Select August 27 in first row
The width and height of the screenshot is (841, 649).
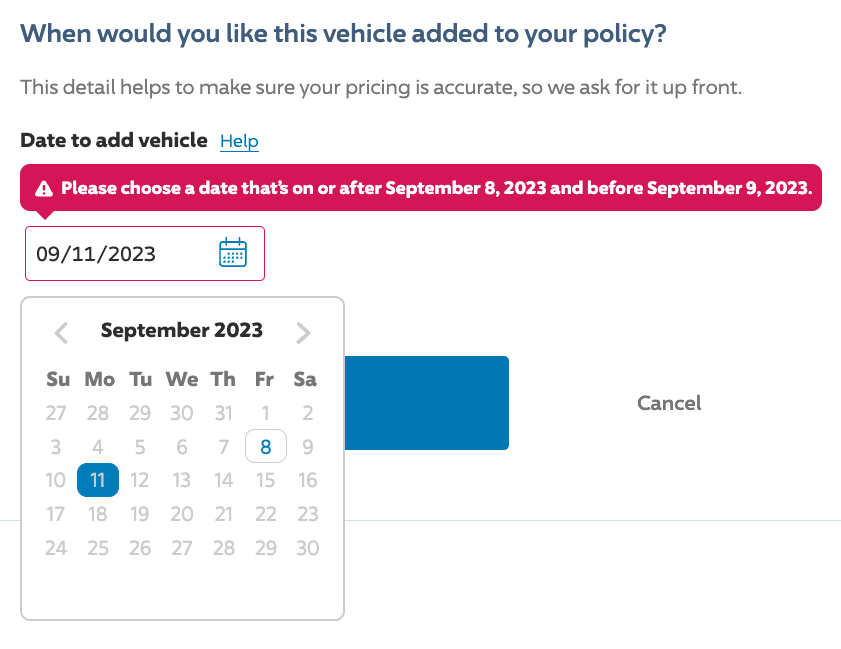pos(56,413)
